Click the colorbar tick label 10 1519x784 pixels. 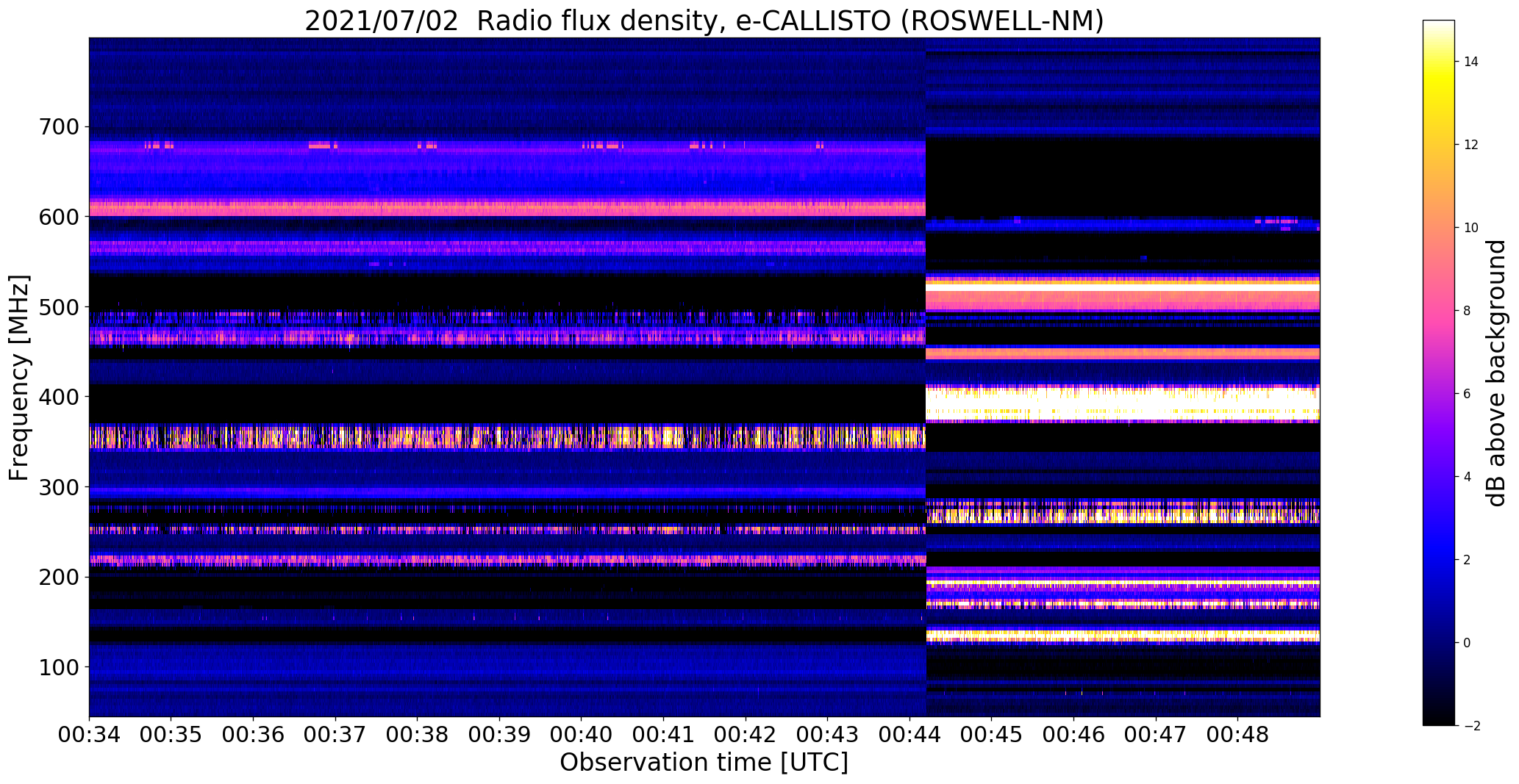(1471, 228)
